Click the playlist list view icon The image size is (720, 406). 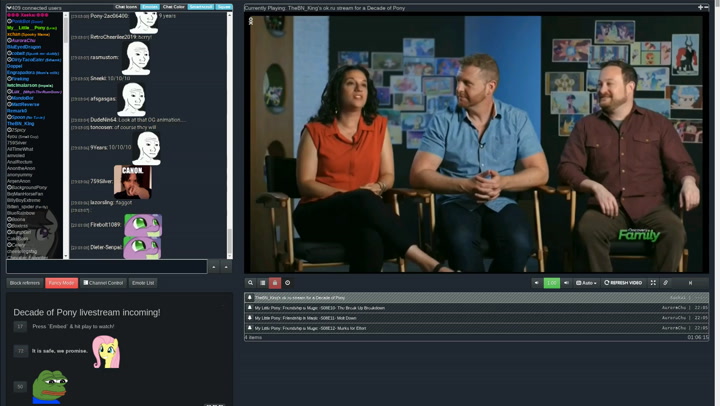pyautogui.click(x=263, y=283)
